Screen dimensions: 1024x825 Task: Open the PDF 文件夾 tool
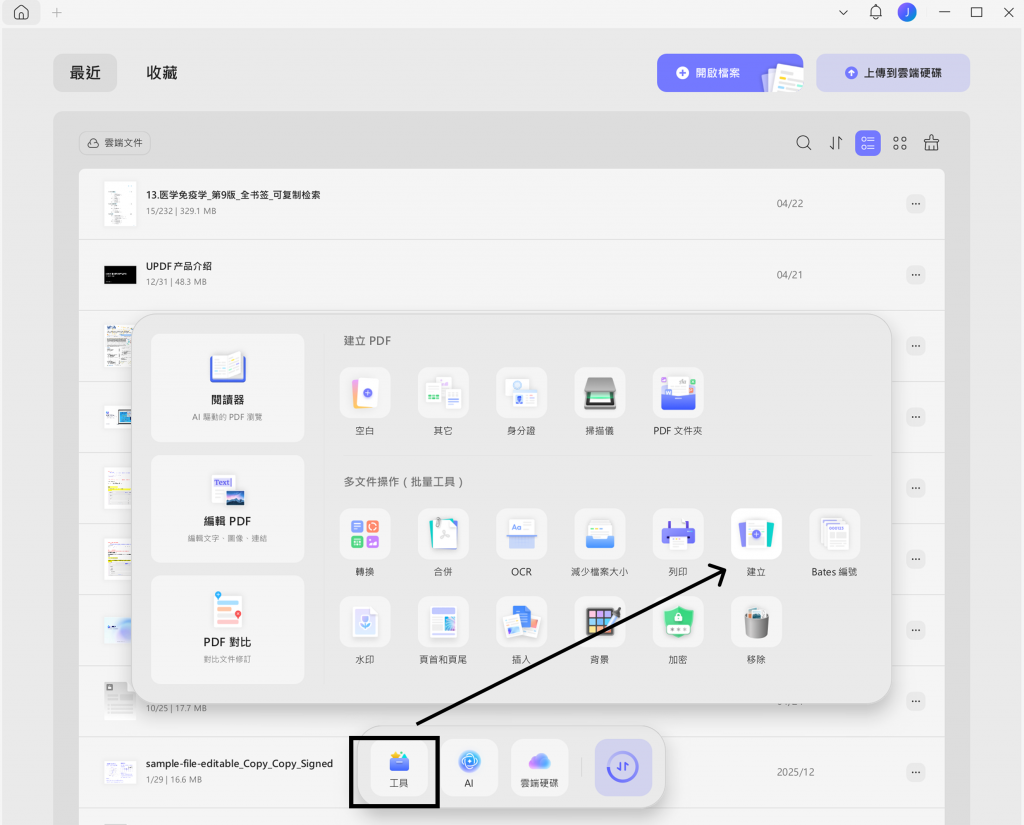[x=678, y=393]
